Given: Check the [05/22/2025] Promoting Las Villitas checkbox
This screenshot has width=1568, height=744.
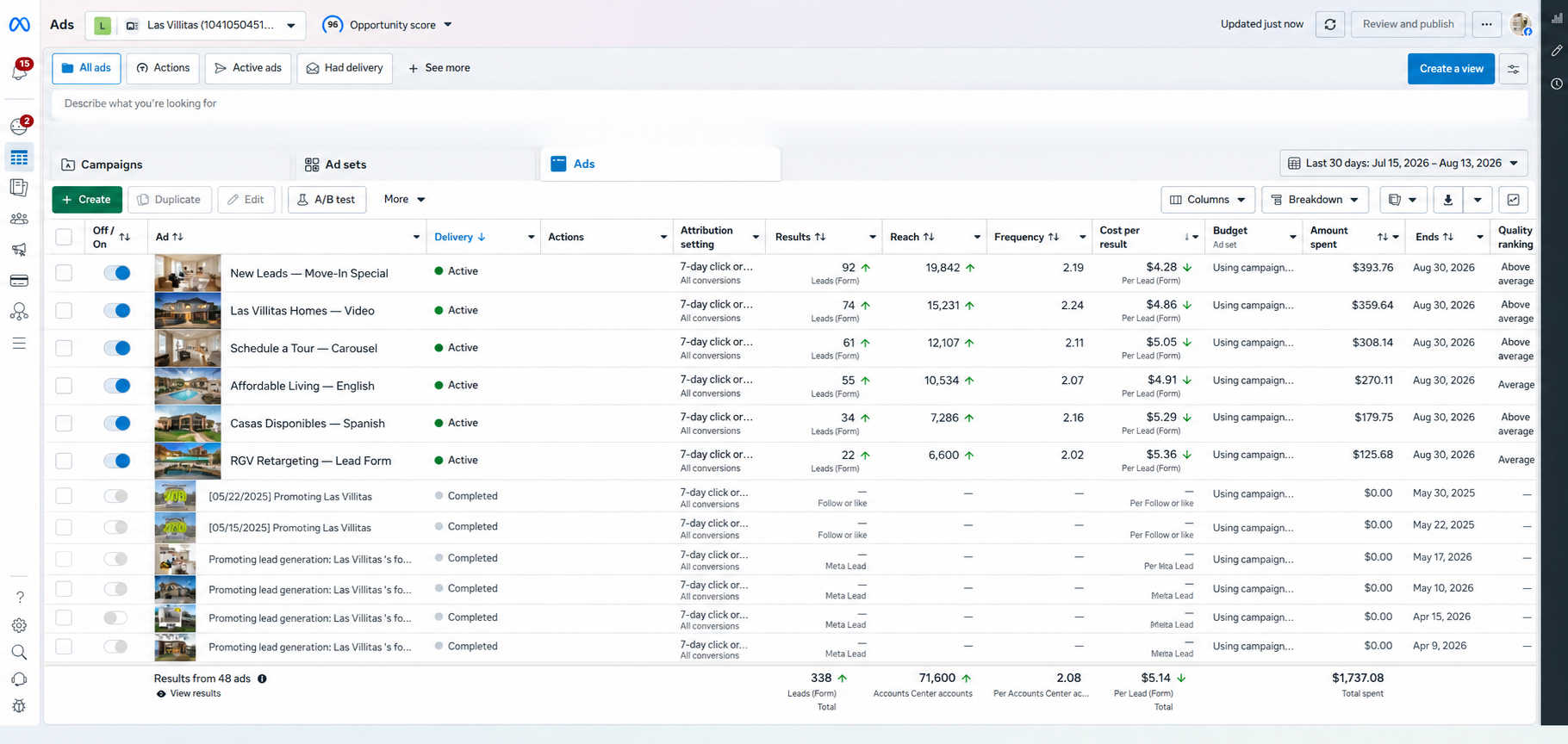Looking at the screenshot, I should click(x=64, y=496).
